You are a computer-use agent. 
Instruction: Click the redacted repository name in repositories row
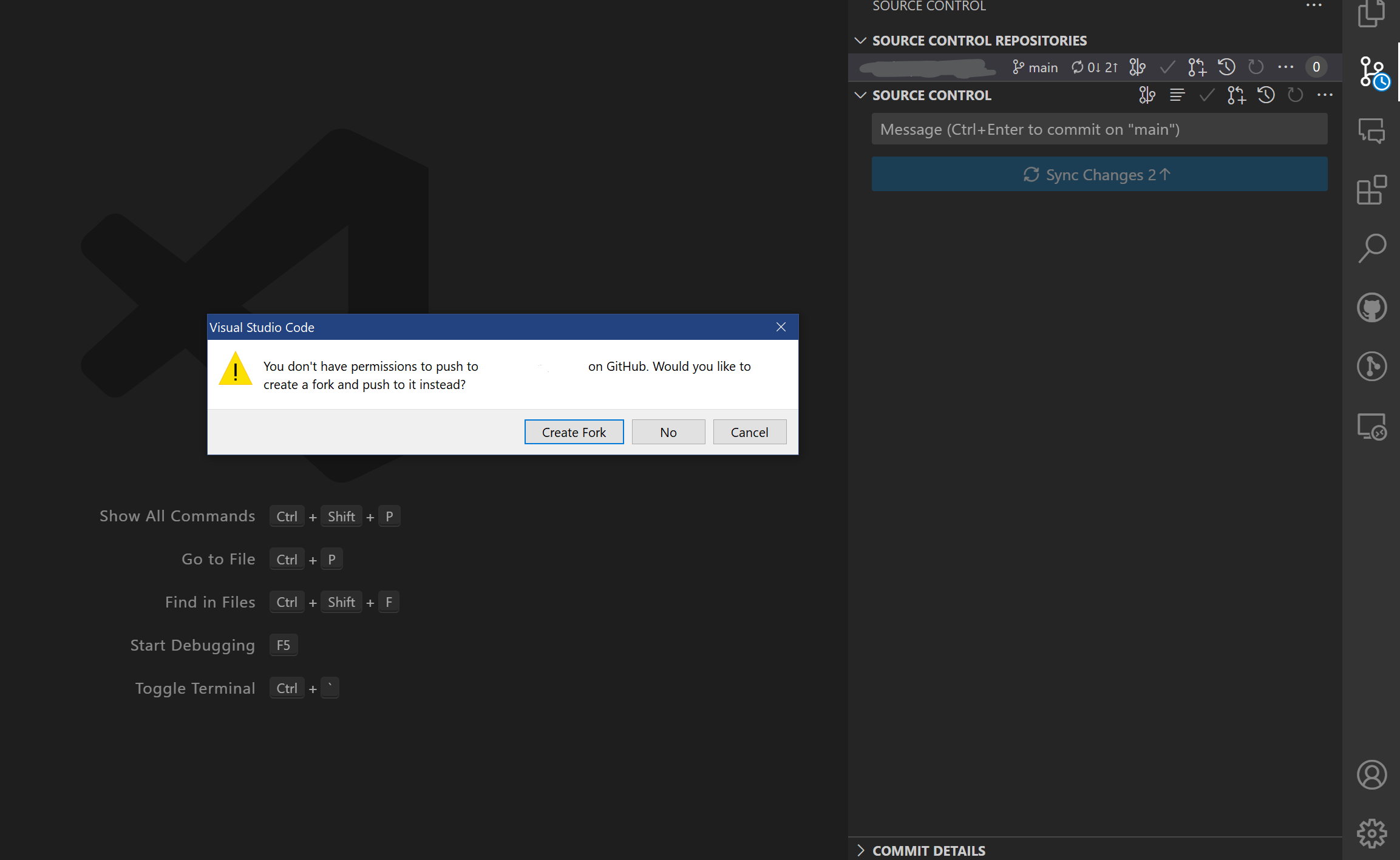928,68
